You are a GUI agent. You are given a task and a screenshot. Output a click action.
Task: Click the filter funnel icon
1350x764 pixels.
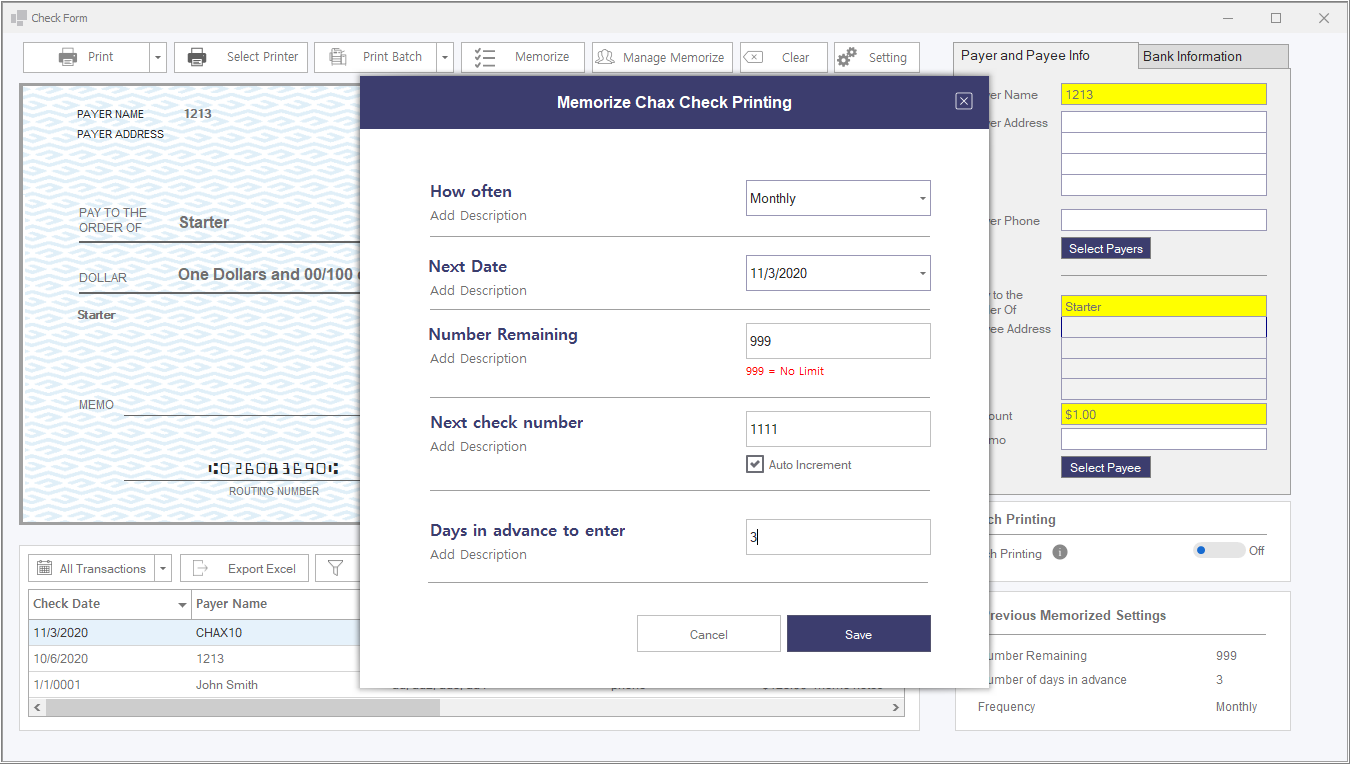(x=336, y=568)
